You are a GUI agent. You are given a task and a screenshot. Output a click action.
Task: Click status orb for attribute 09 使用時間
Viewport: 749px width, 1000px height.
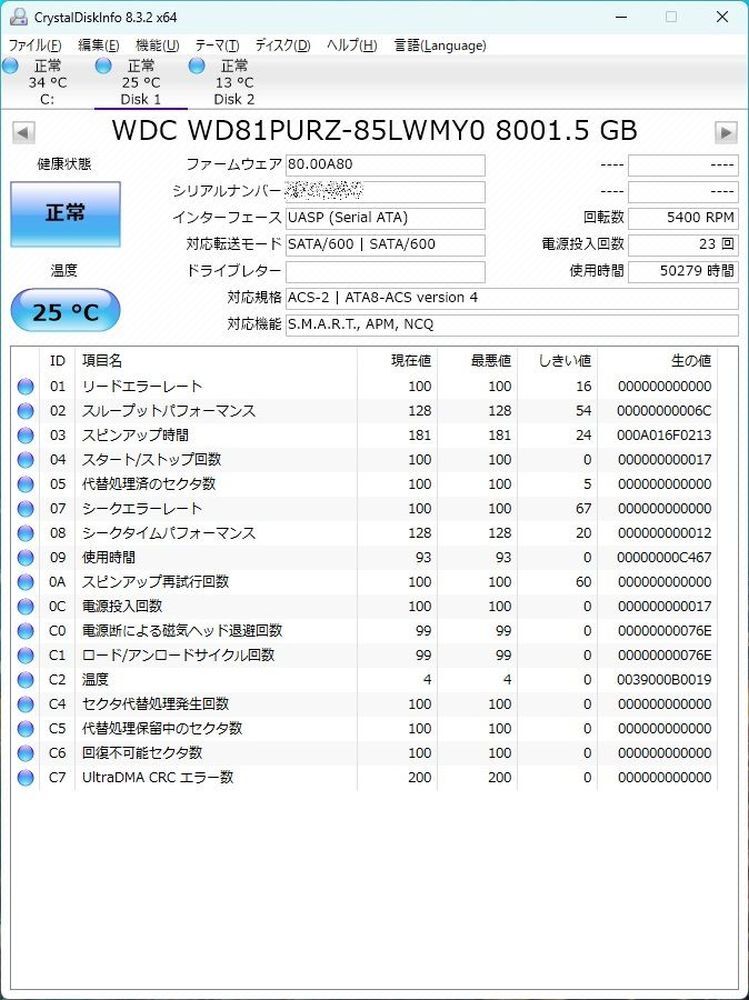(x=26, y=557)
